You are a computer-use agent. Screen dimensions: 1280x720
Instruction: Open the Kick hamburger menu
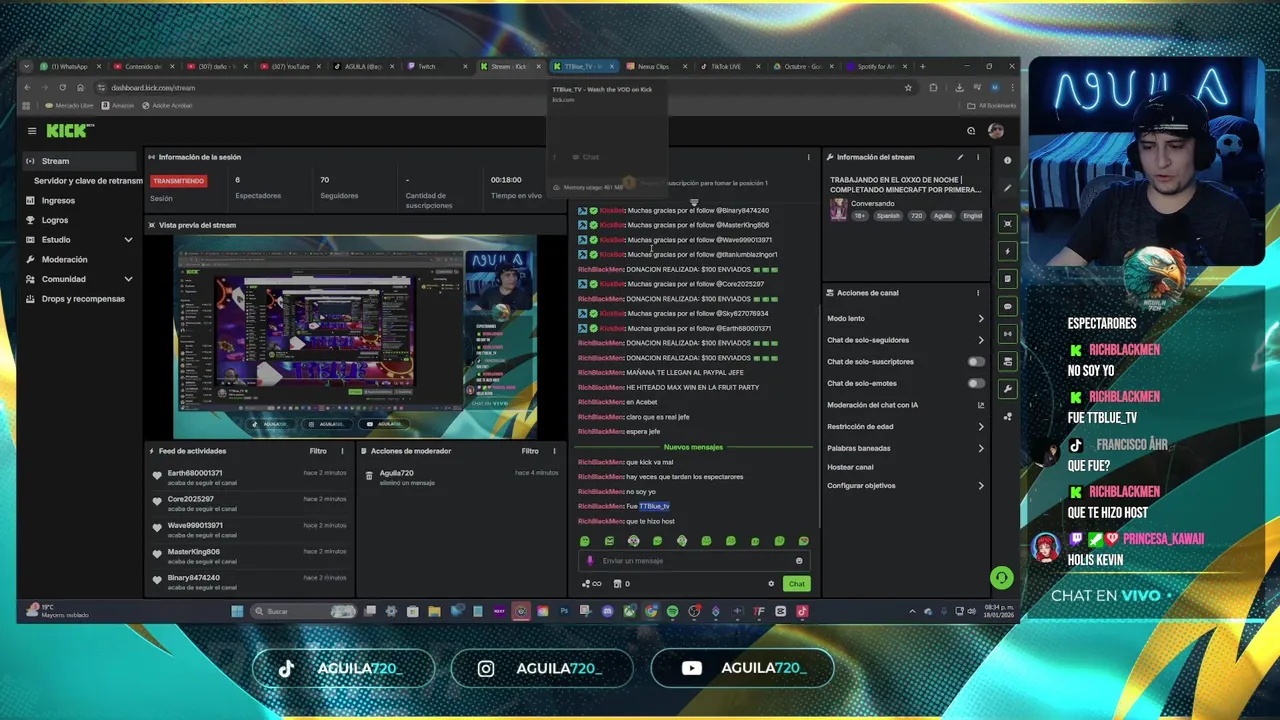[32, 131]
